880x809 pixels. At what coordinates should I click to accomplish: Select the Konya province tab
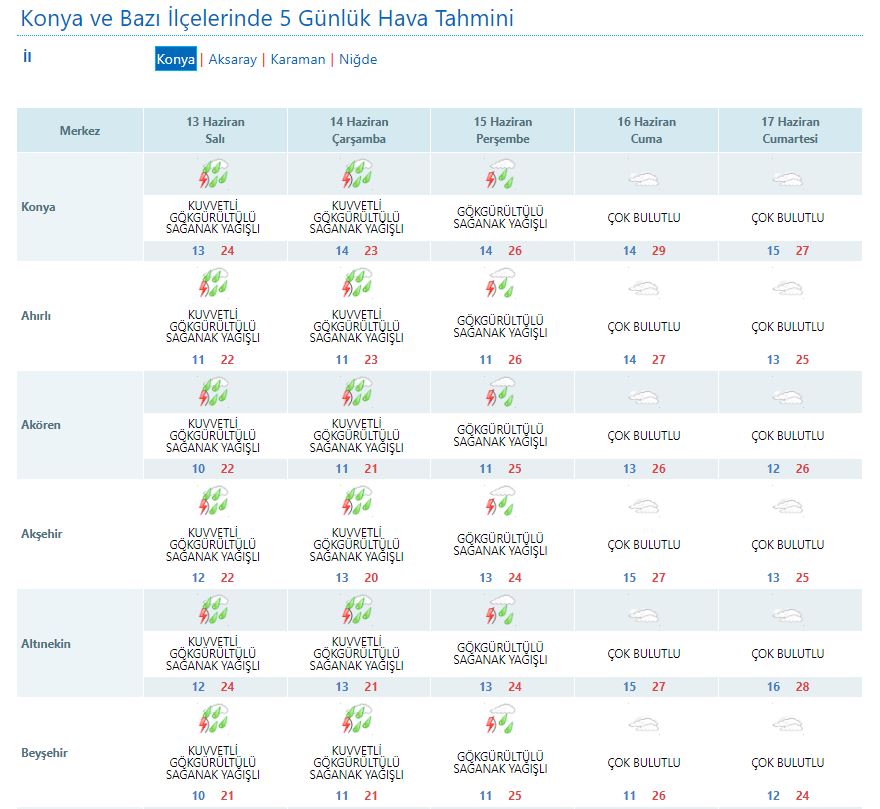click(176, 59)
